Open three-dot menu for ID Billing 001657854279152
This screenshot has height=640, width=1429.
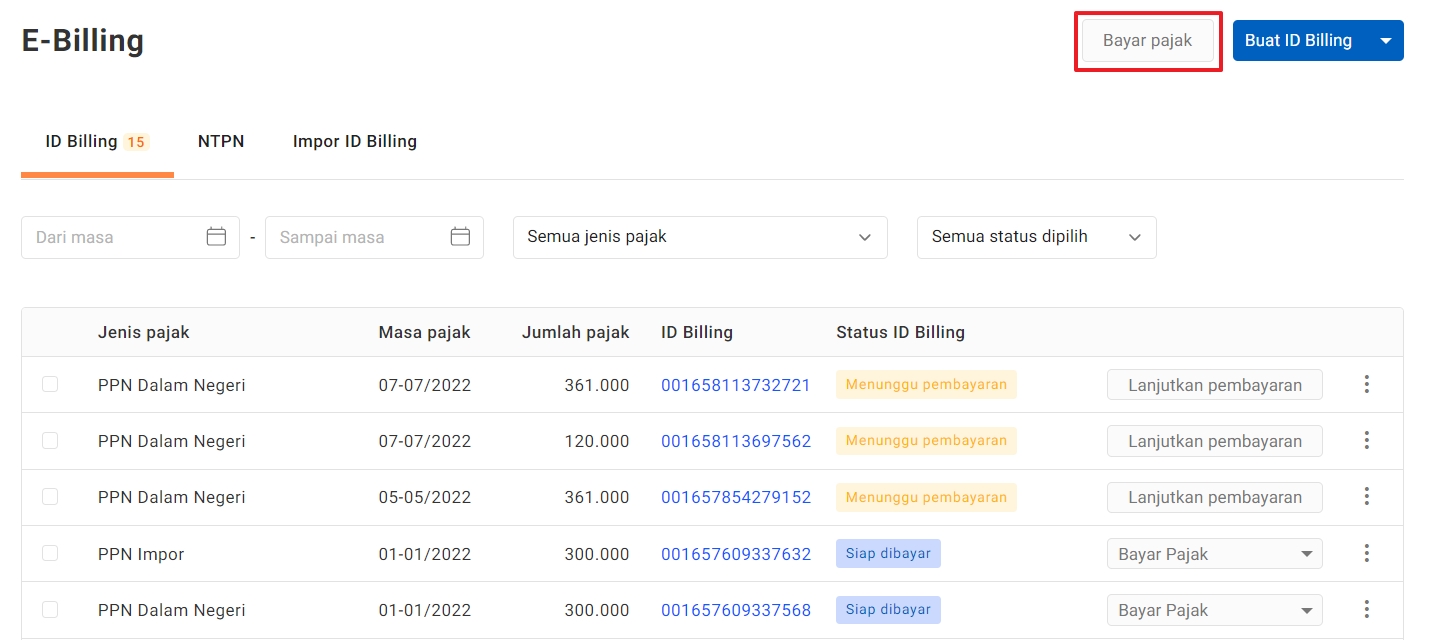pos(1366,497)
